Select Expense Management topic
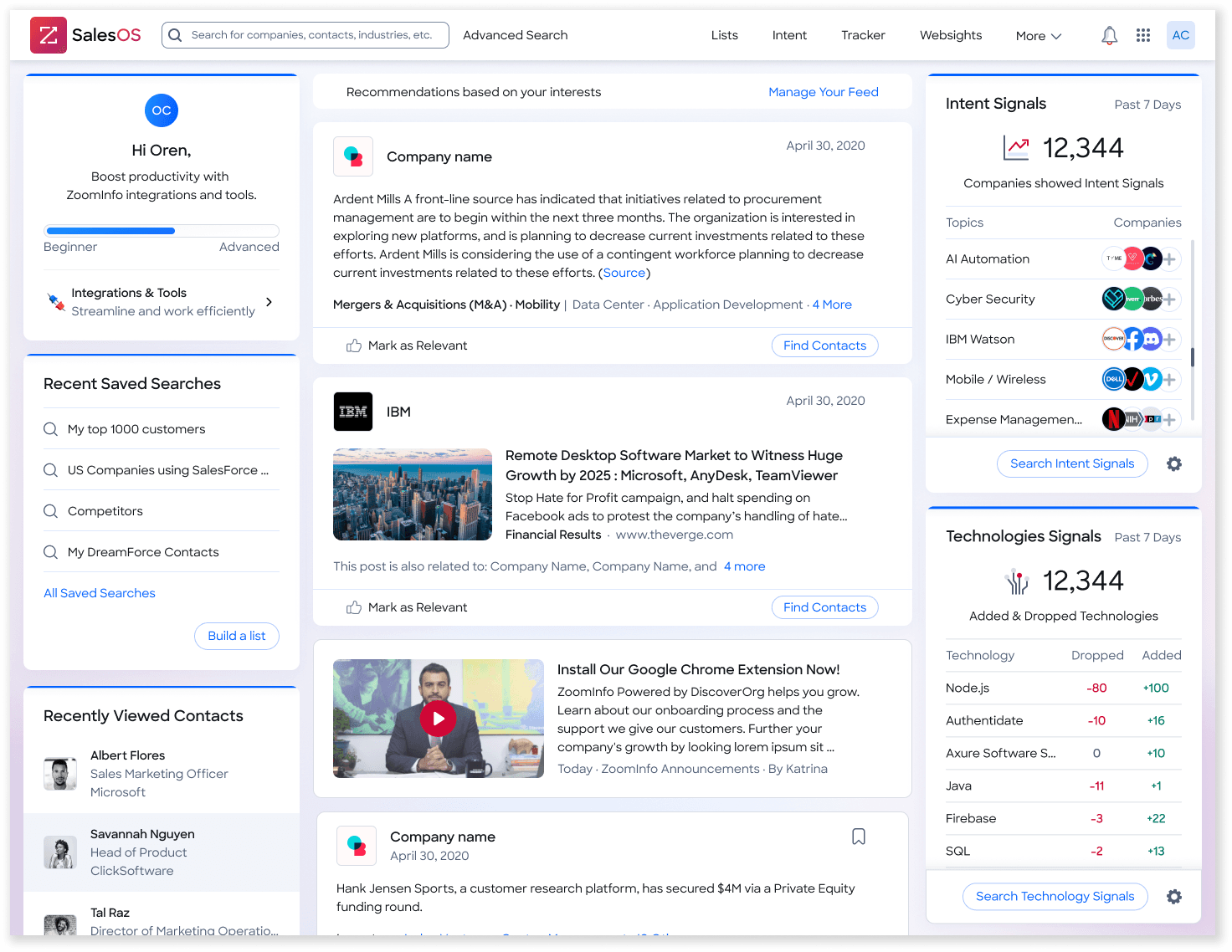This screenshot has width=1232, height=952. 1014,419
